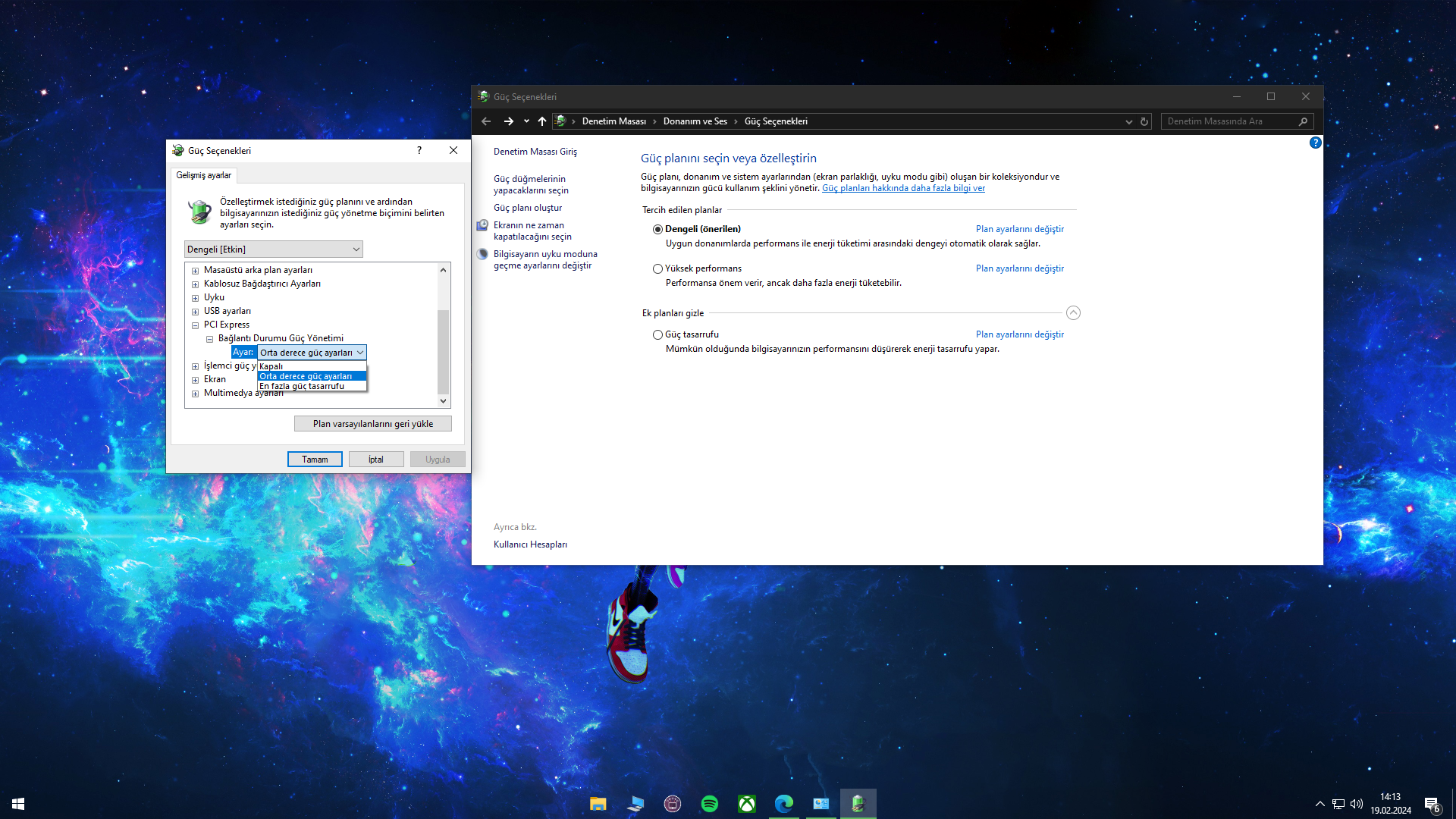Launch Microsoft Edge from taskbar
The width and height of the screenshot is (1456, 819).
(783, 804)
